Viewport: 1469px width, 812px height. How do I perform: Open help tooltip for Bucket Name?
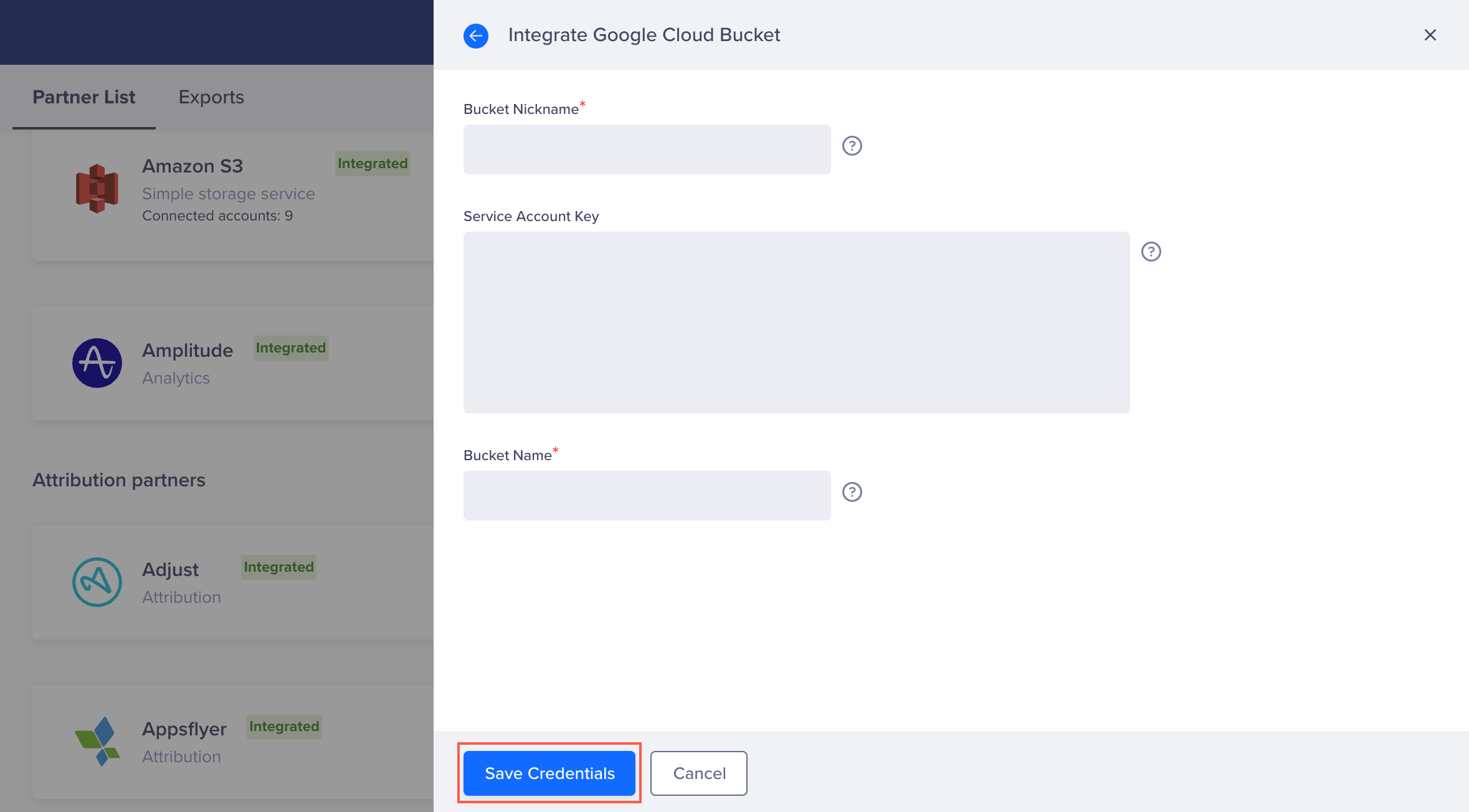[852, 492]
